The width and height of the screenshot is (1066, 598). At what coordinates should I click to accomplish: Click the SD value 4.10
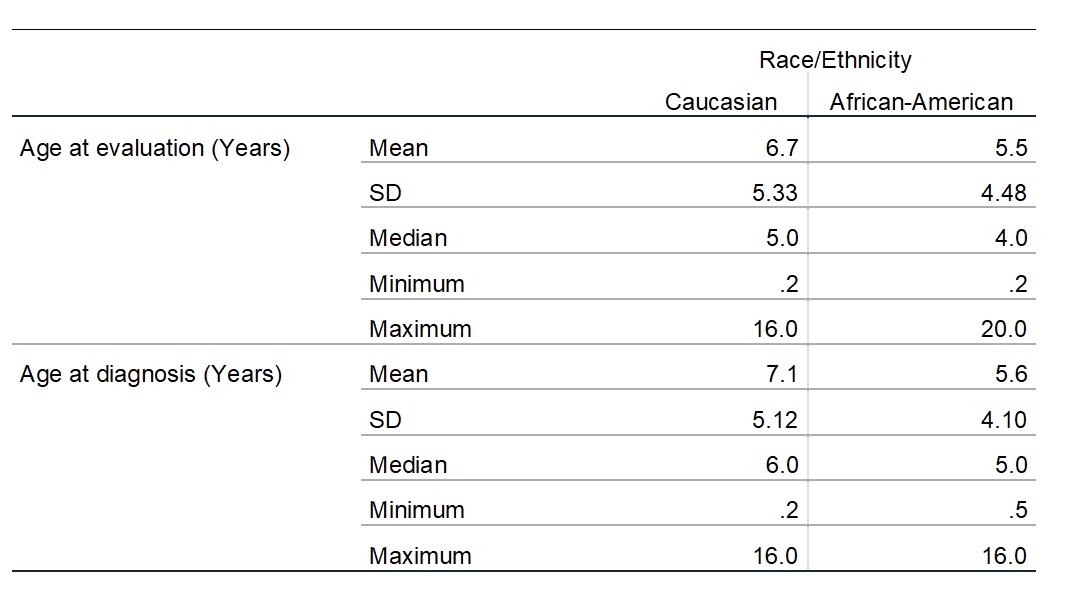click(1004, 420)
